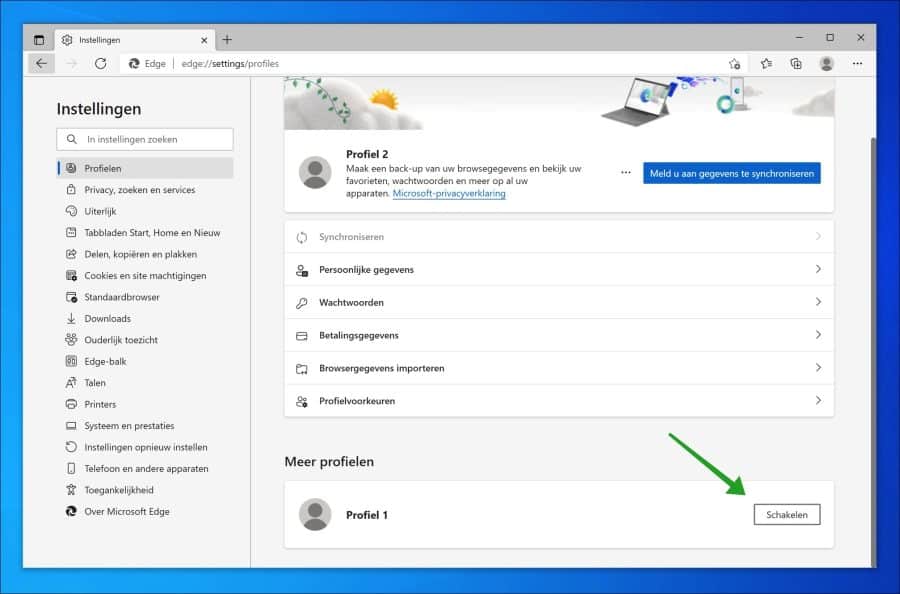Screen dimensions: 900x594
Task: Click the Edge logo in address bar
Action: [134, 64]
